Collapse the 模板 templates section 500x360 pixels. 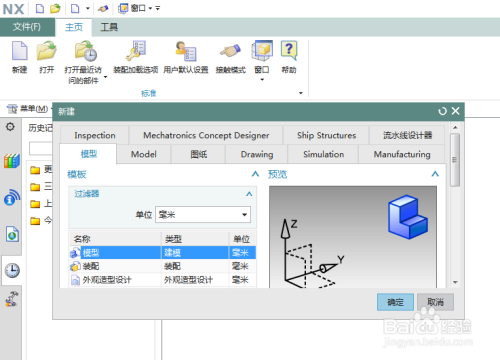pyautogui.click(x=255, y=174)
